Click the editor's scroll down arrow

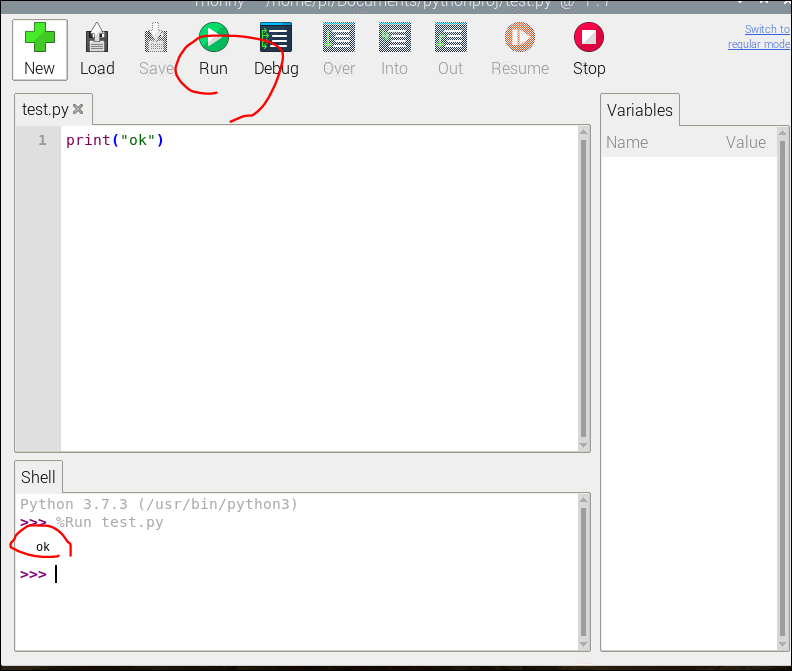coord(583,446)
